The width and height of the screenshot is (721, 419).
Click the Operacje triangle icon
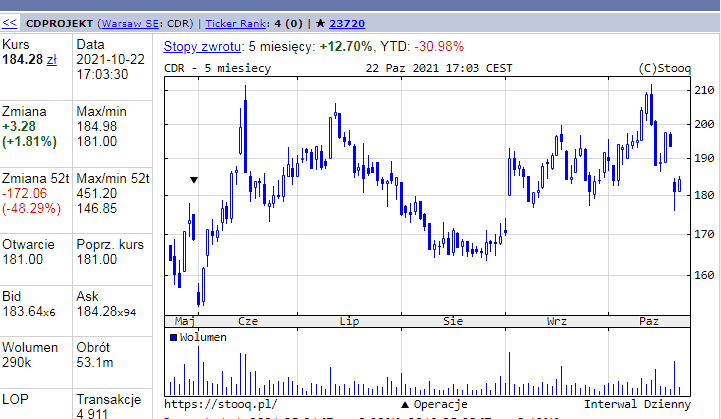[404, 404]
